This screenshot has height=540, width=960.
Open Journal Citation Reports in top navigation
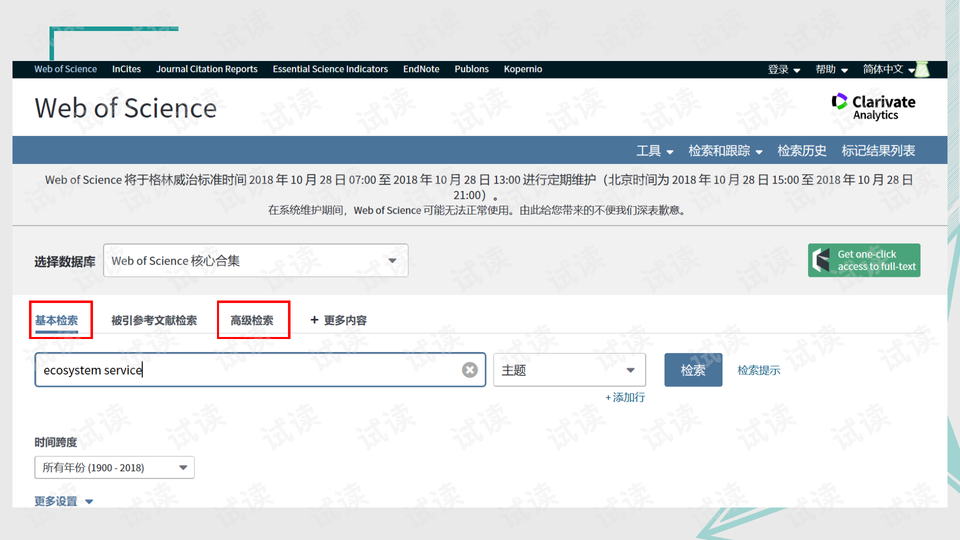(x=206, y=69)
